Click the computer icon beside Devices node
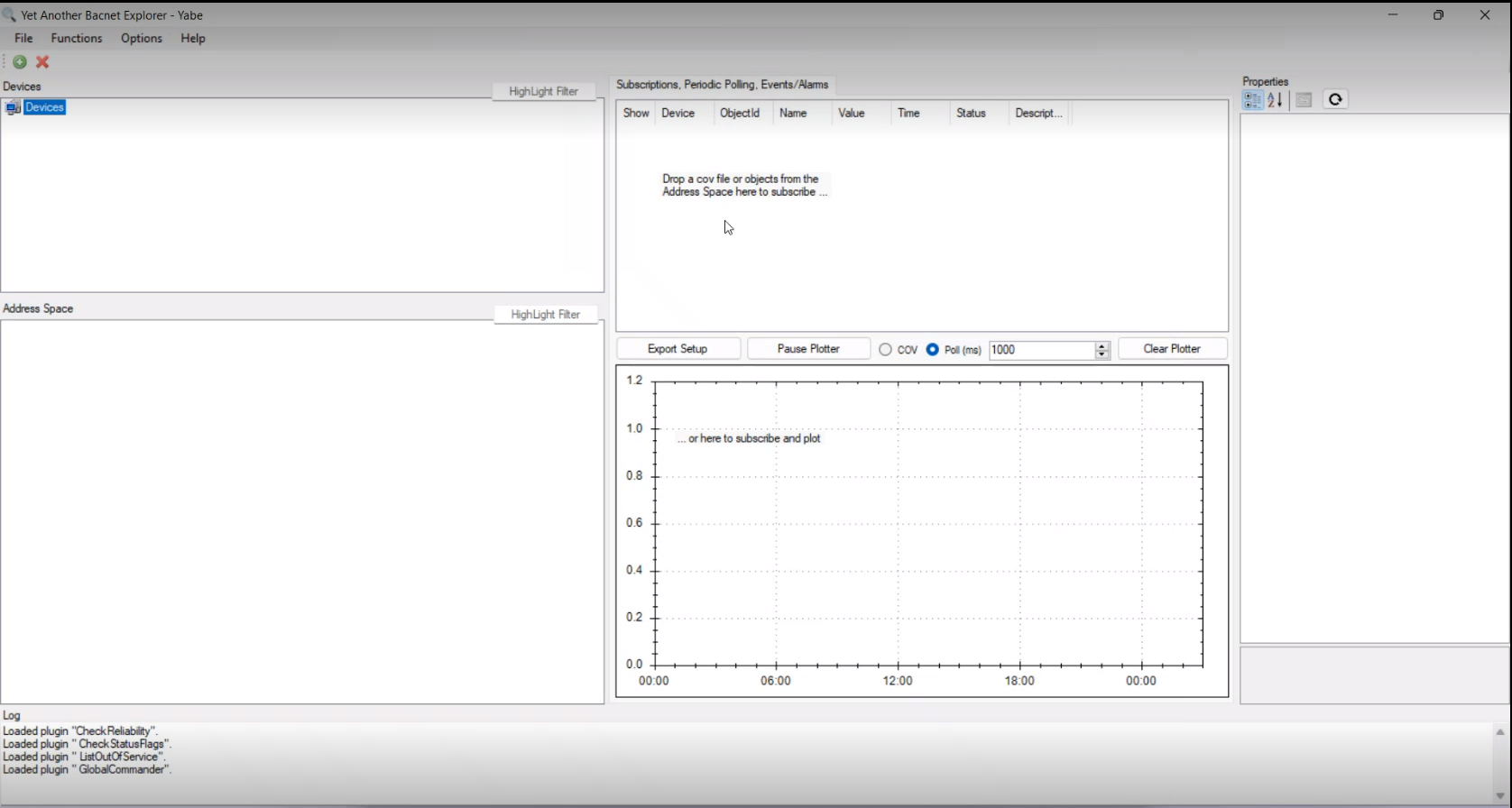Image resolution: width=1512 pixels, height=808 pixels. pos(13,107)
